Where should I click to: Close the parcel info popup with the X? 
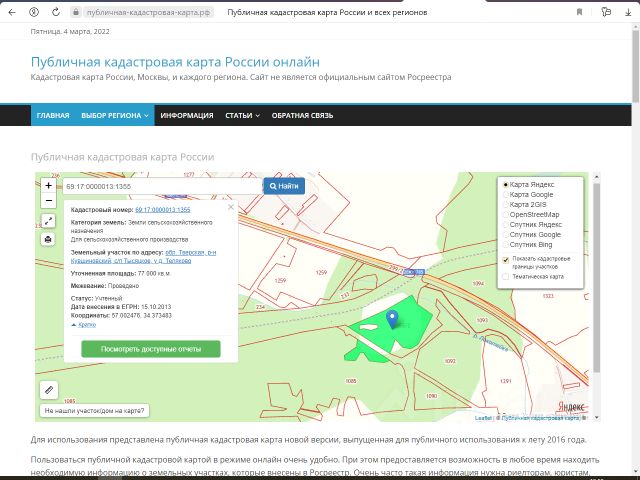[231, 207]
